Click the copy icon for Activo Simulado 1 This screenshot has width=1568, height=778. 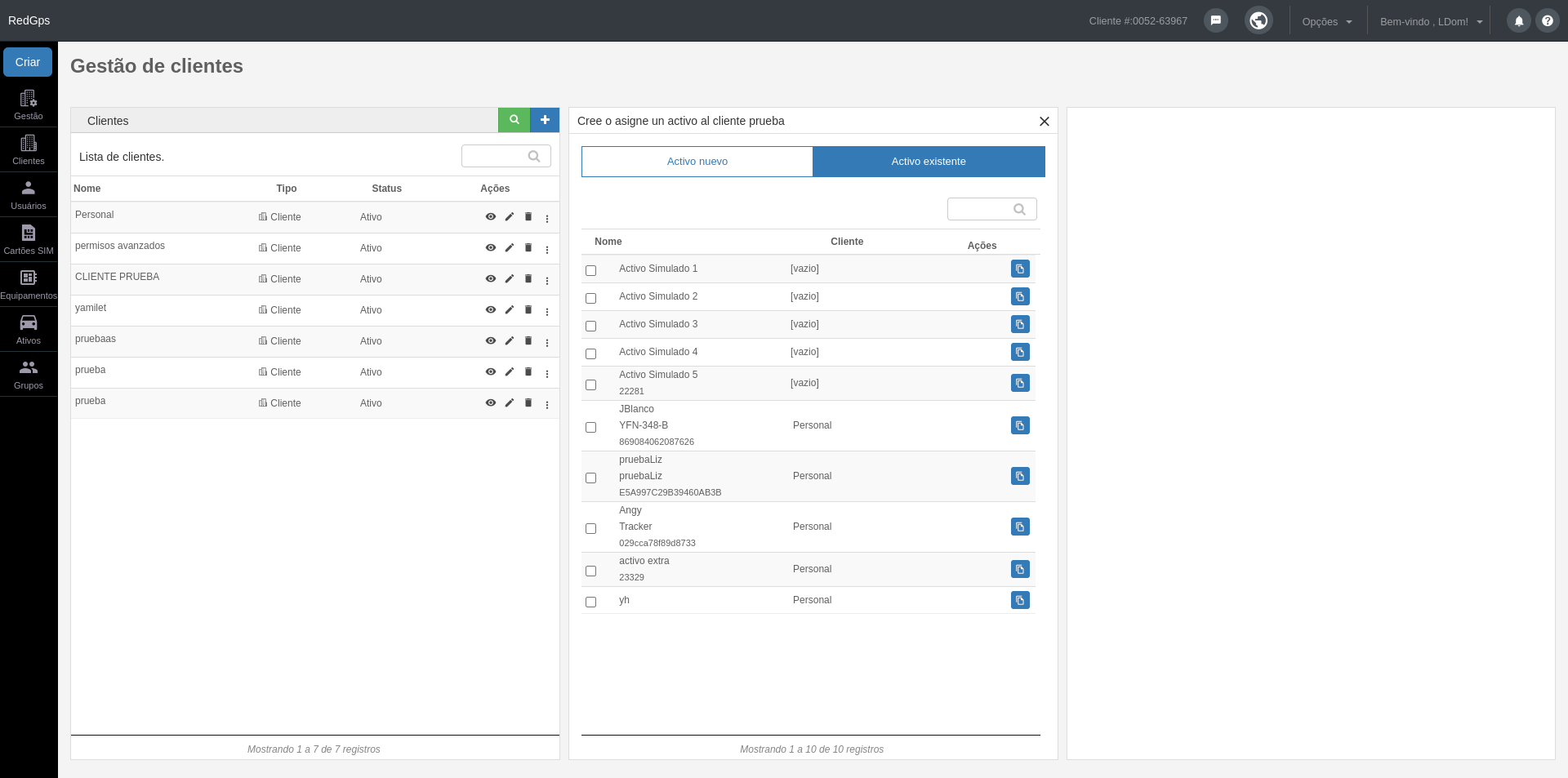1020,269
